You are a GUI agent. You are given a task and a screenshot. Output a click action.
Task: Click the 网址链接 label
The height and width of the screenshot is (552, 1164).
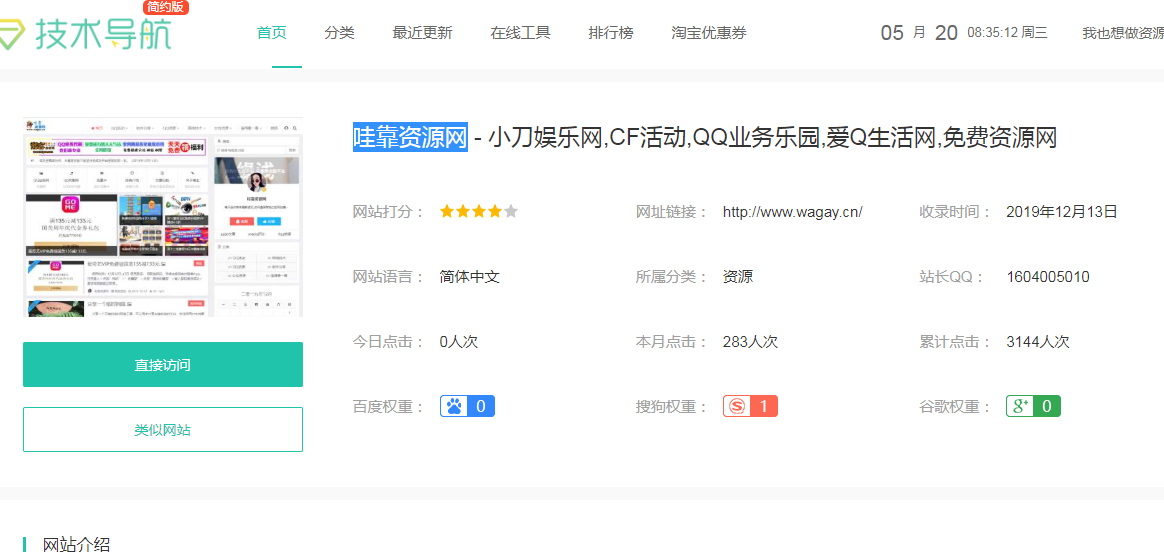pos(672,212)
